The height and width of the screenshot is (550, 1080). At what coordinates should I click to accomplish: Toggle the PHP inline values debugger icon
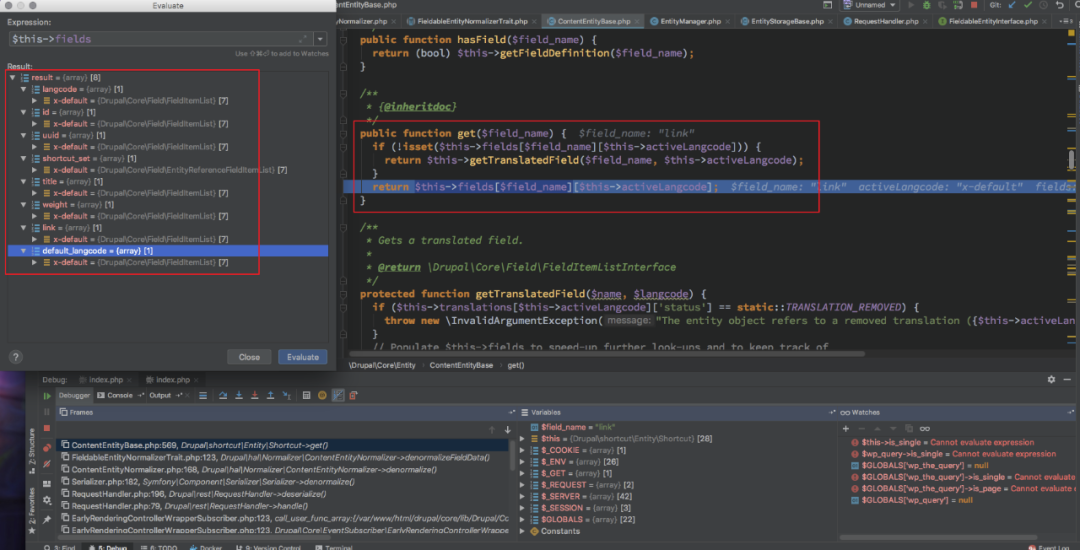point(338,395)
